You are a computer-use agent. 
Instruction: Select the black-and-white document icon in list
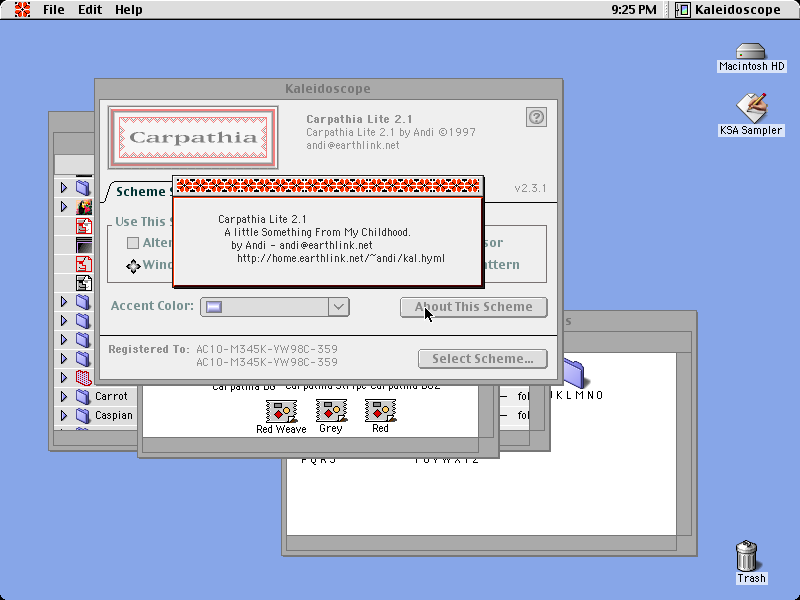pos(84,283)
